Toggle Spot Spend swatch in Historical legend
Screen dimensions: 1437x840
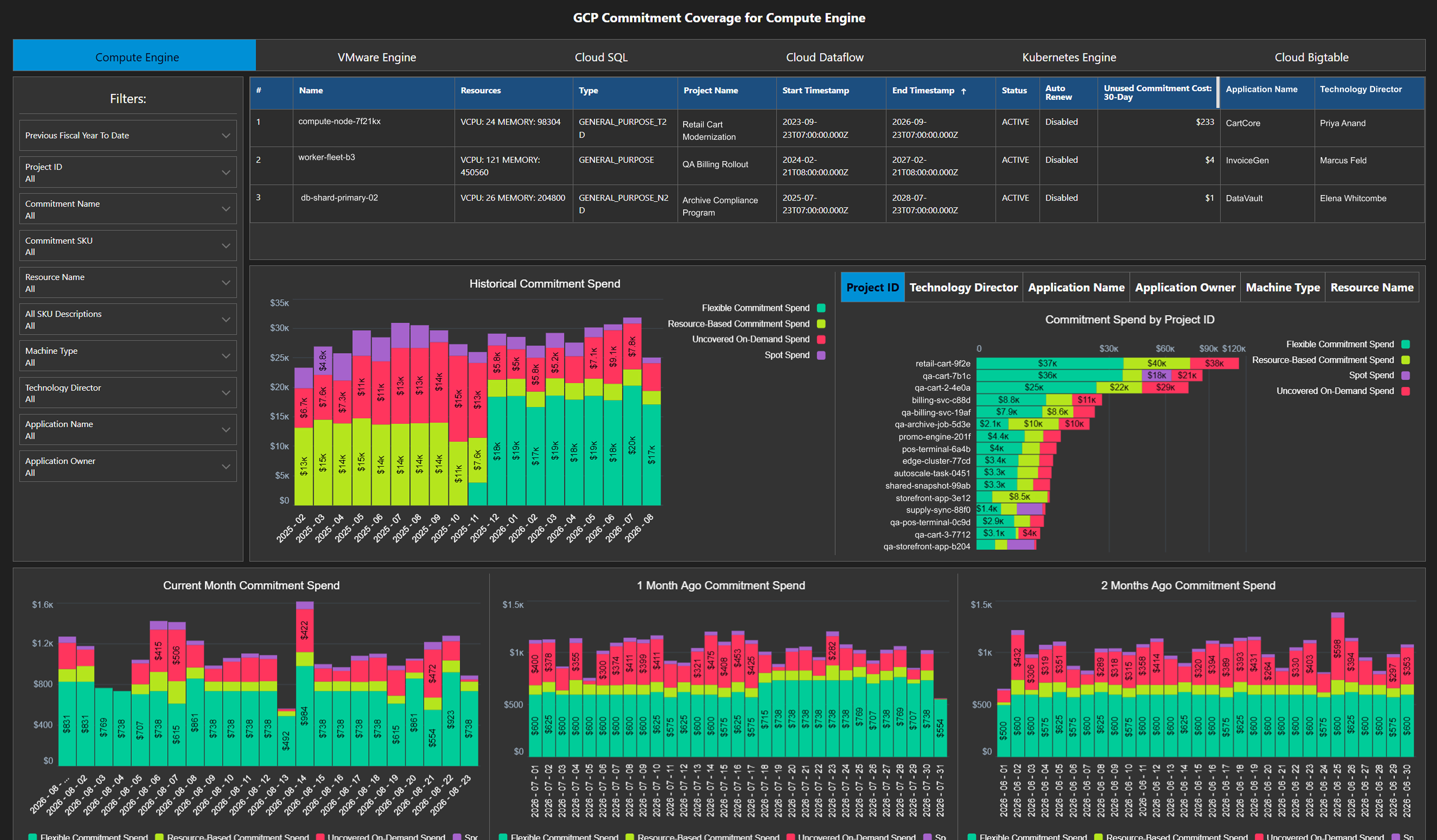tap(821, 355)
